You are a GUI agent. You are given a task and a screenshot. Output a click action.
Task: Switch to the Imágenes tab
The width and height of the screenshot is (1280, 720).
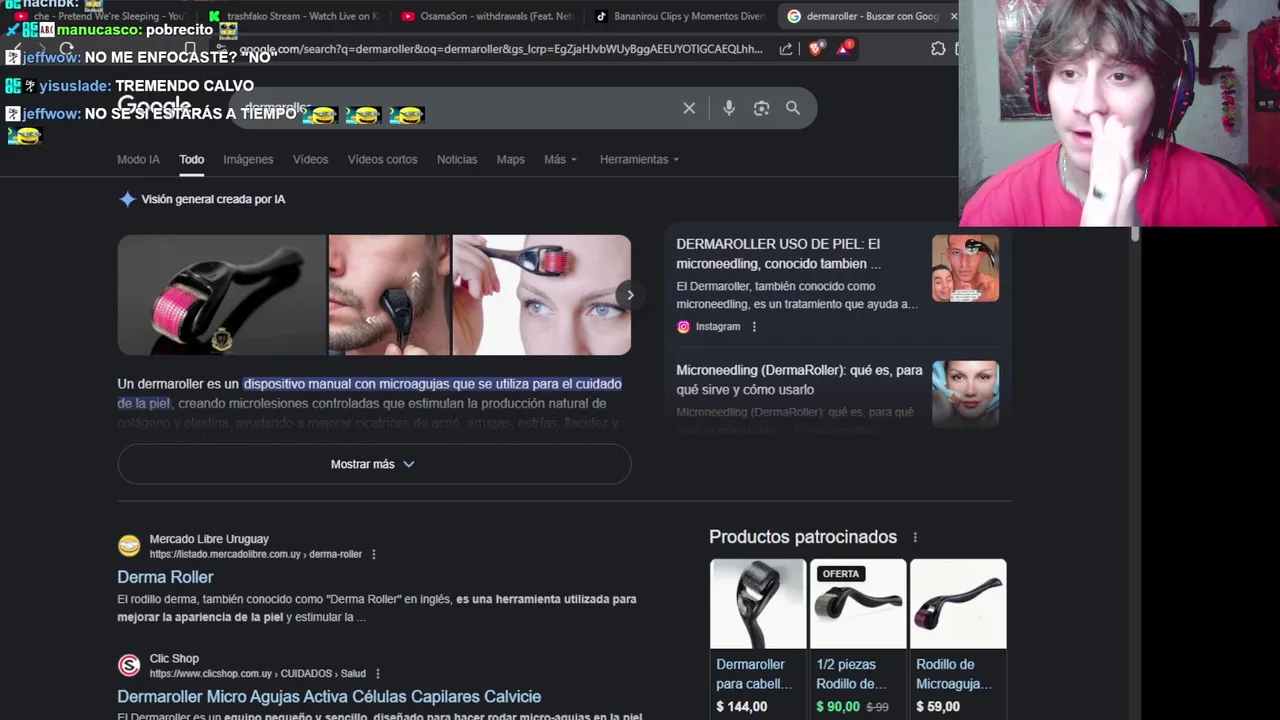coord(248,159)
